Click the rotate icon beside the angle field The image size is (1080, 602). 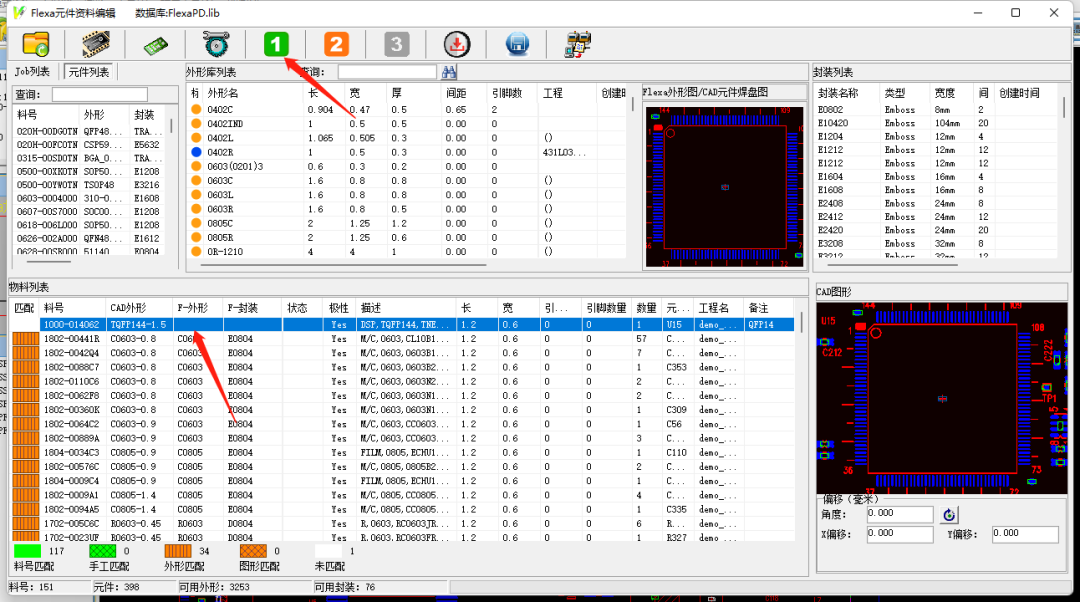click(949, 515)
